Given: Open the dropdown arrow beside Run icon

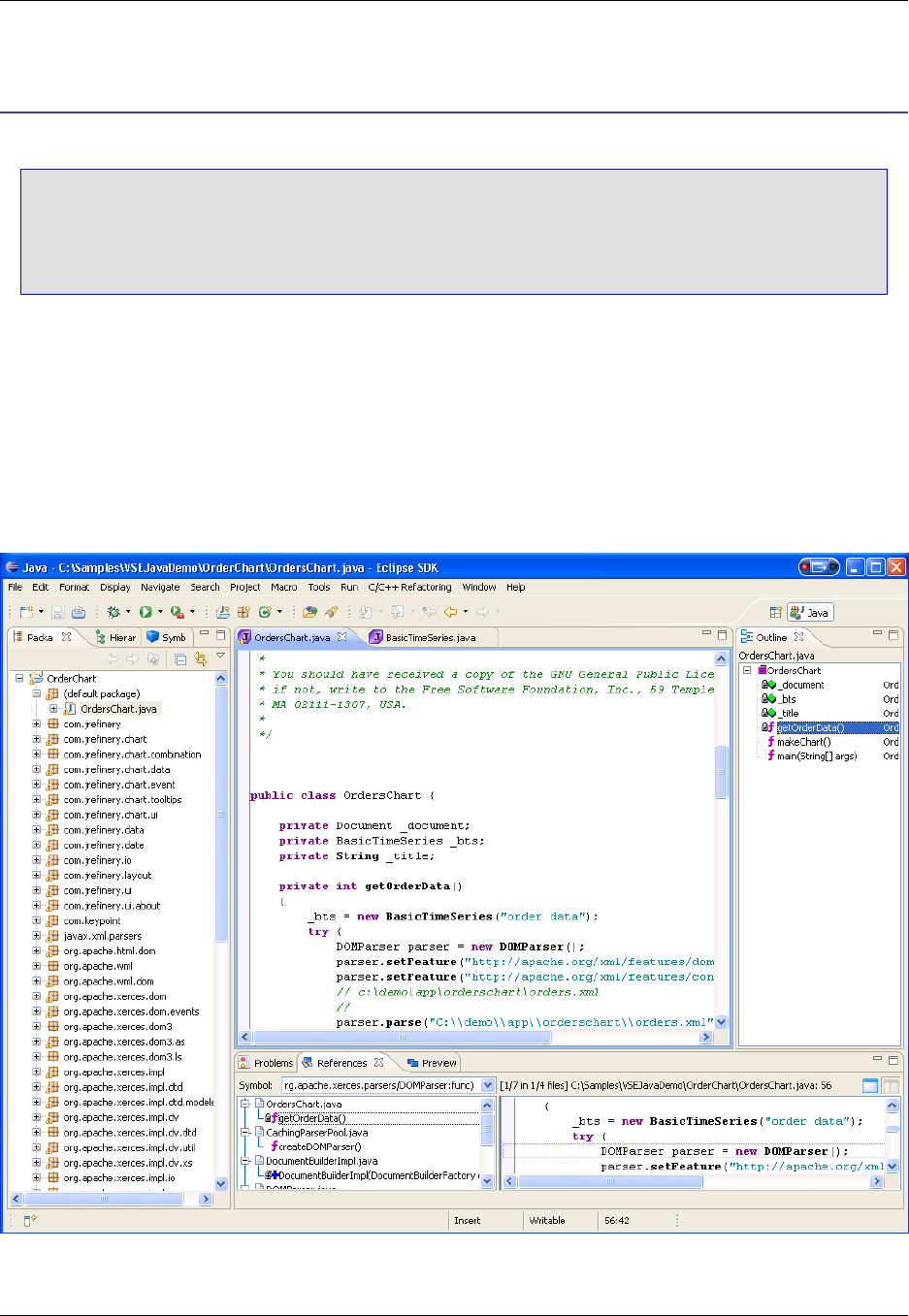Looking at the screenshot, I should tap(160, 612).
